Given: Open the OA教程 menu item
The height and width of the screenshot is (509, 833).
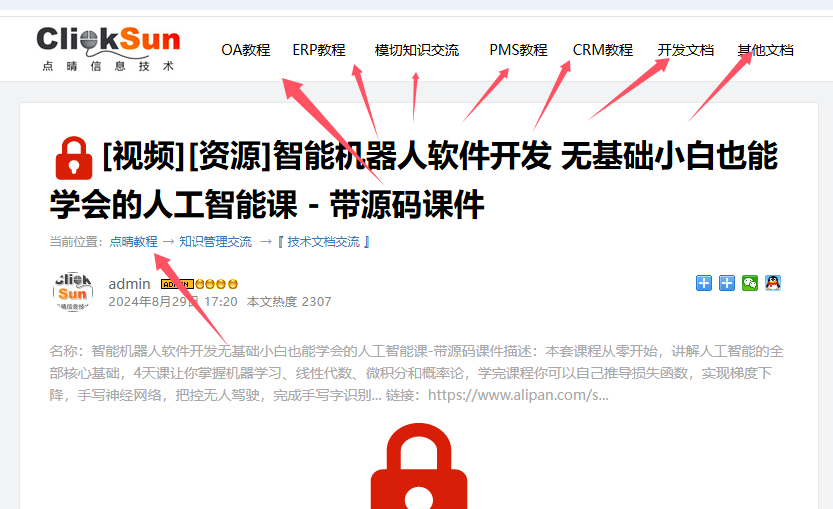Looking at the screenshot, I should pos(246,50).
